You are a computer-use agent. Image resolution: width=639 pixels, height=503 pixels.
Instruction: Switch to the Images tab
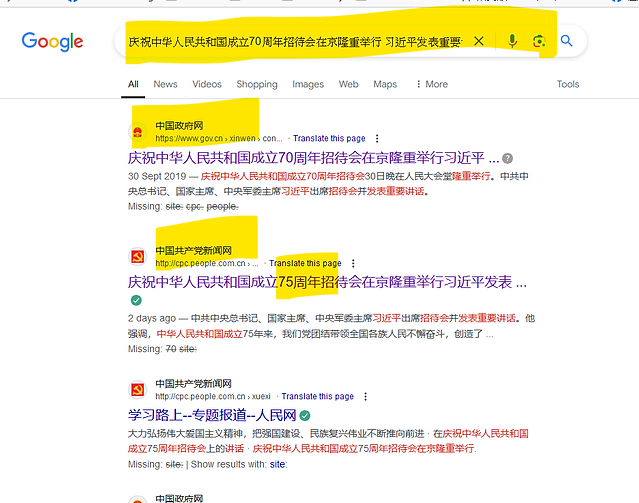[x=308, y=84]
